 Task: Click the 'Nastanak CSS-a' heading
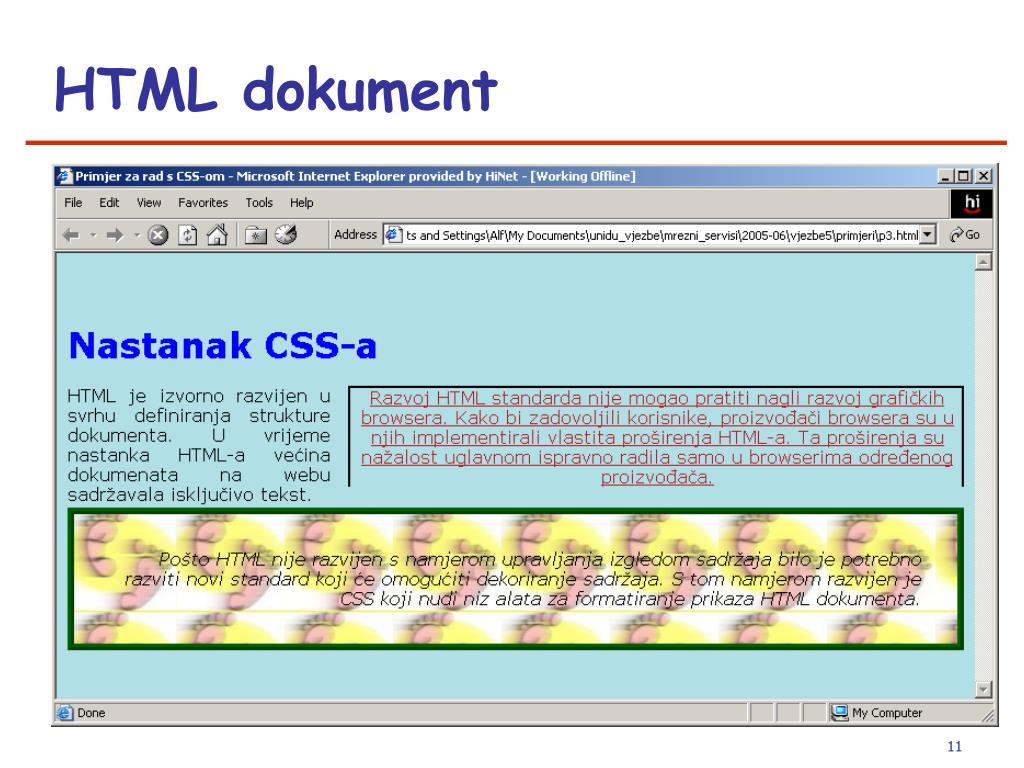[223, 345]
